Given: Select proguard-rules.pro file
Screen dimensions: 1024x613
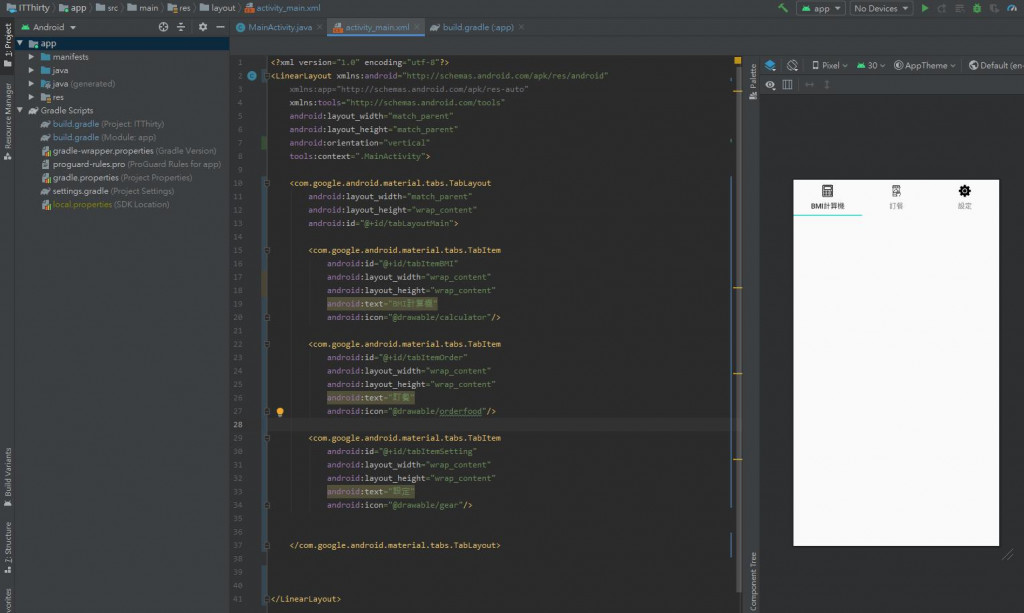Looking at the screenshot, I should [131, 164].
